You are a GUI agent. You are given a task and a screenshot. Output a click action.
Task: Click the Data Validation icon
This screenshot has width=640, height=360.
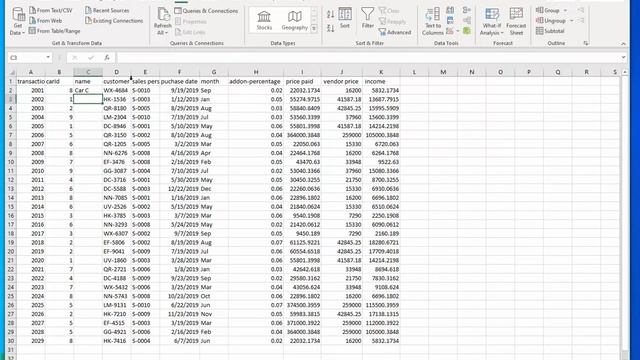pyautogui.click(x=449, y=31)
